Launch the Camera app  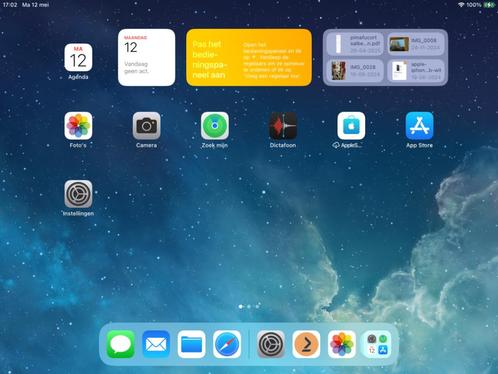tap(146, 126)
